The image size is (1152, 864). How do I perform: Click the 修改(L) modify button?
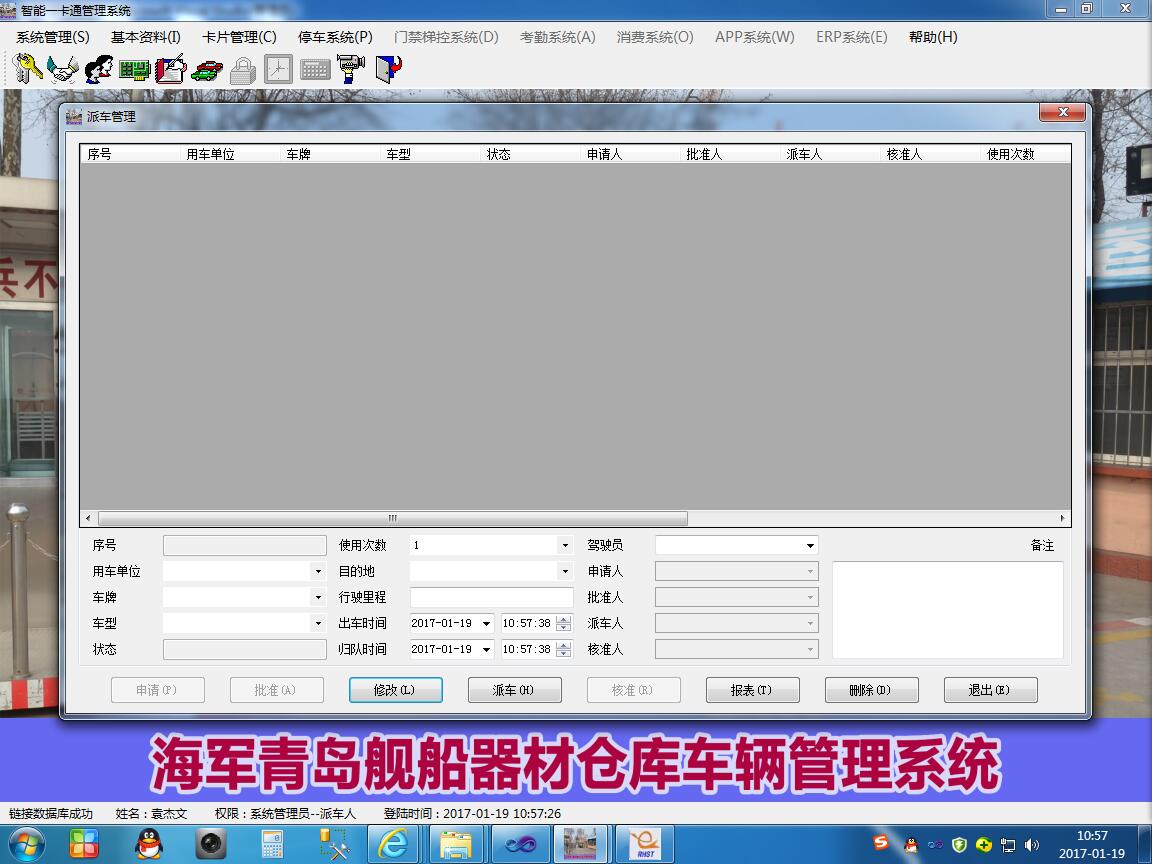coord(395,690)
